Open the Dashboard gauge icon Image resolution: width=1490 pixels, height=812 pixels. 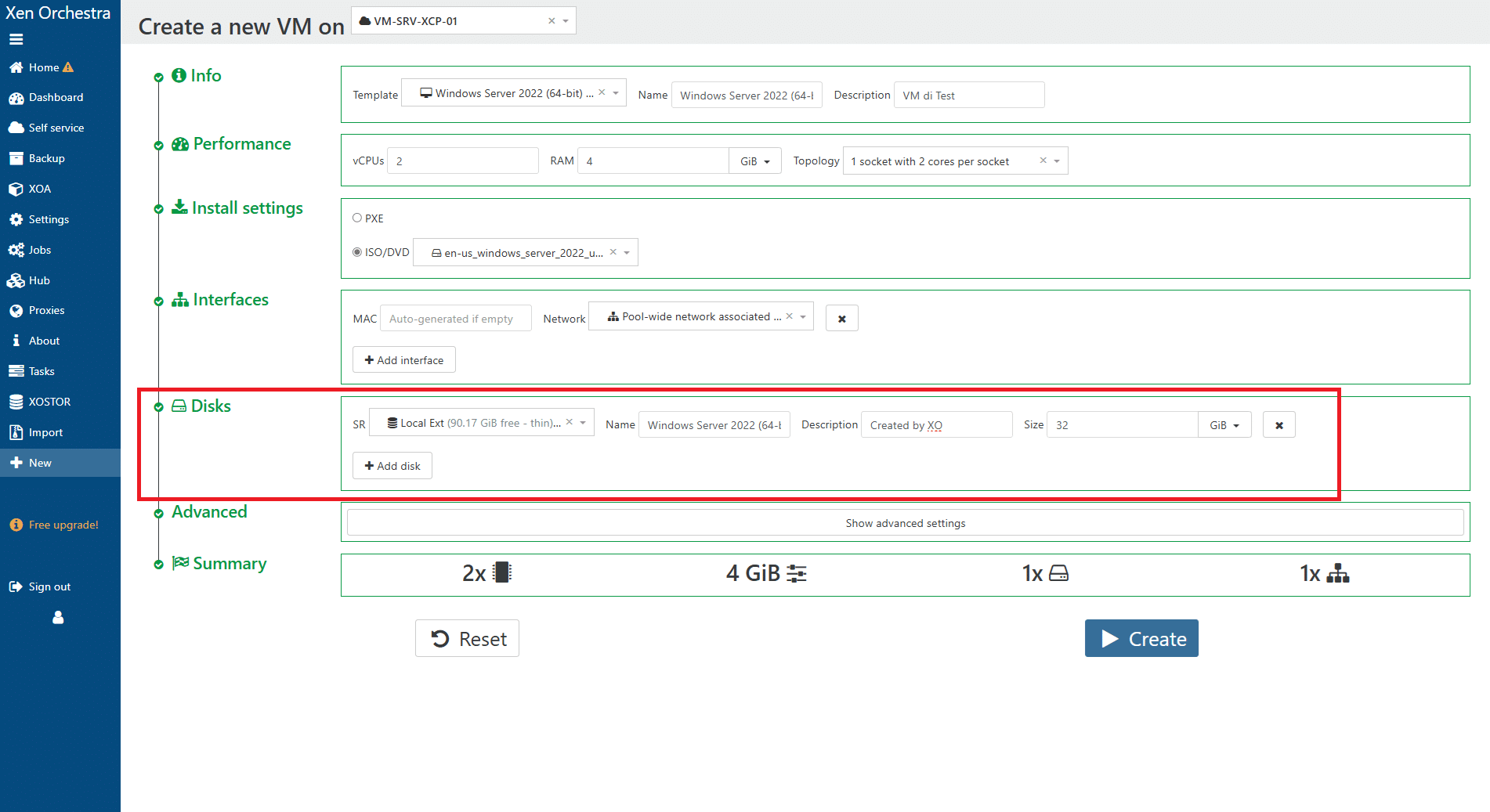coord(16,98)
